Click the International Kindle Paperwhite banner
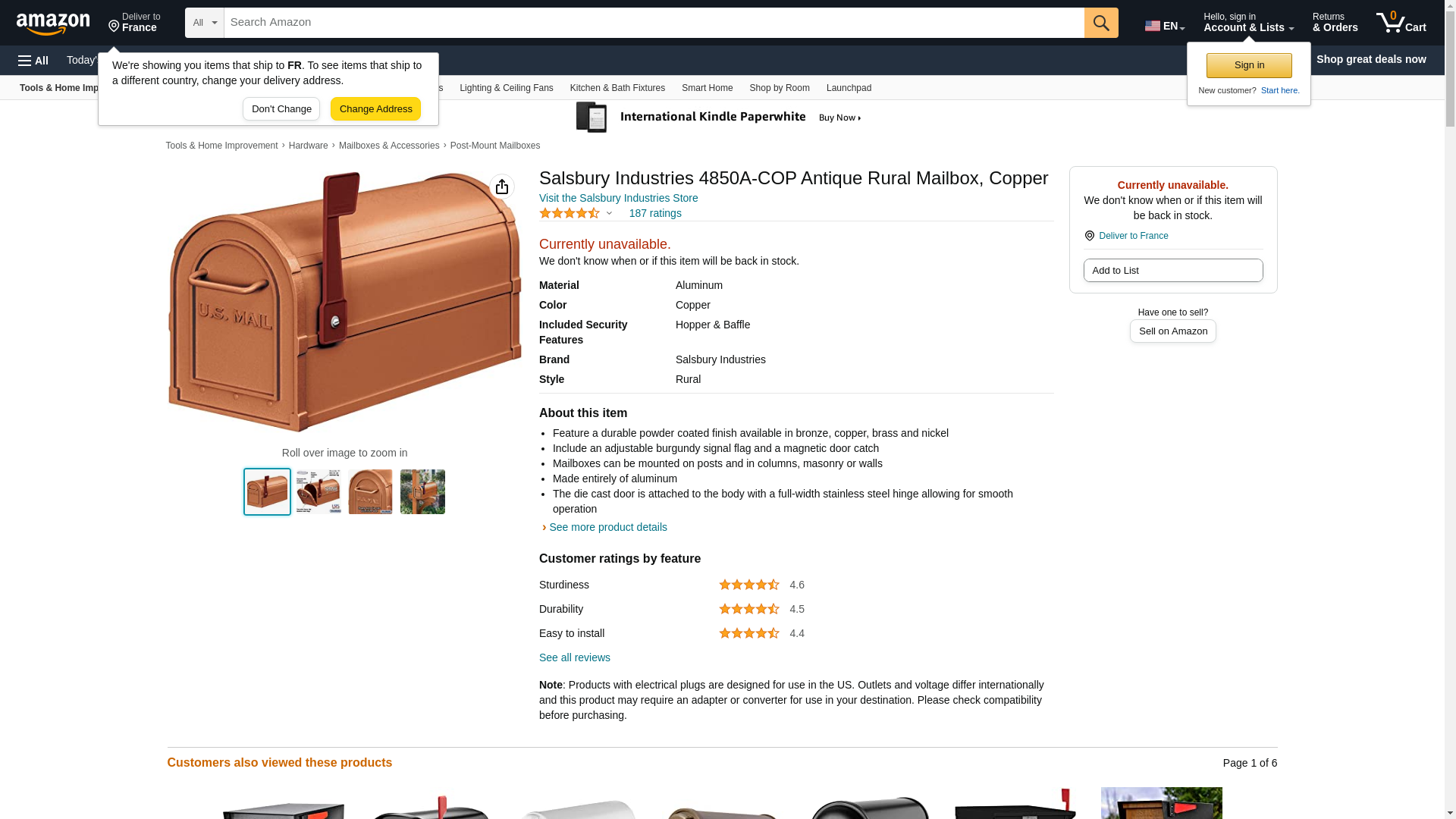The width and height of the screenshot is (1456, 819). pyautogui.click(x=719, y=118)
